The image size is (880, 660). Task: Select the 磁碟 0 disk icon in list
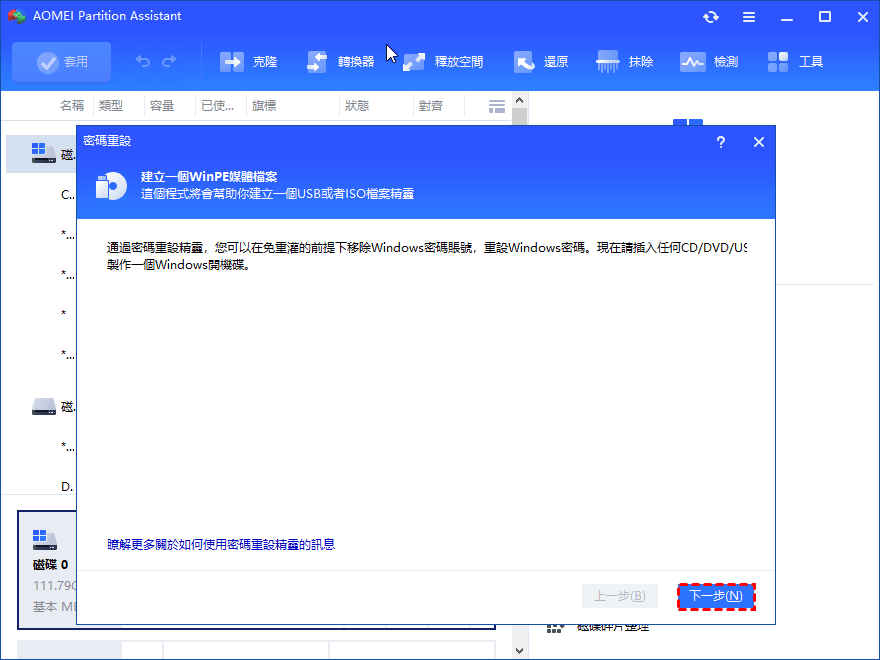(x=44, y=153)
